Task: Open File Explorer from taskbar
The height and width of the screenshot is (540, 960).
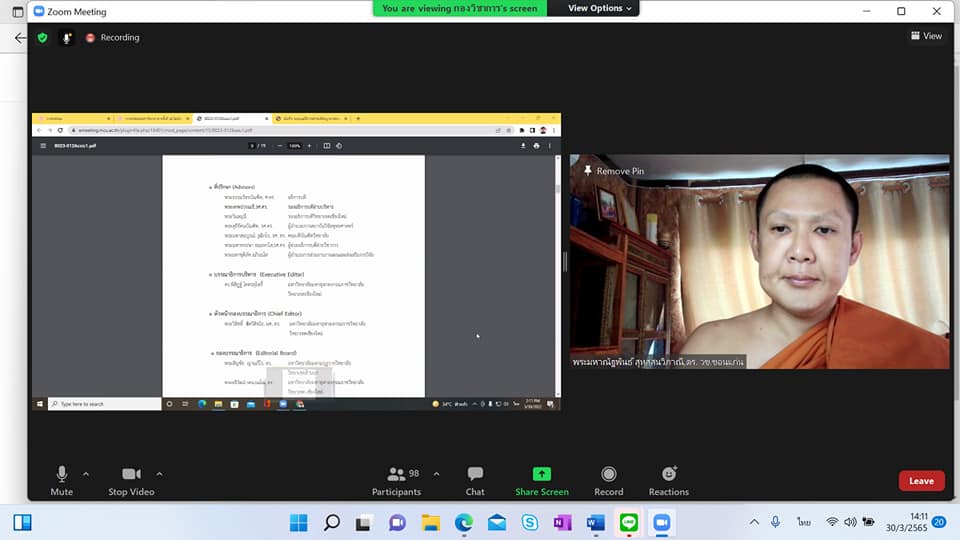Action: (x=430, y=523)
